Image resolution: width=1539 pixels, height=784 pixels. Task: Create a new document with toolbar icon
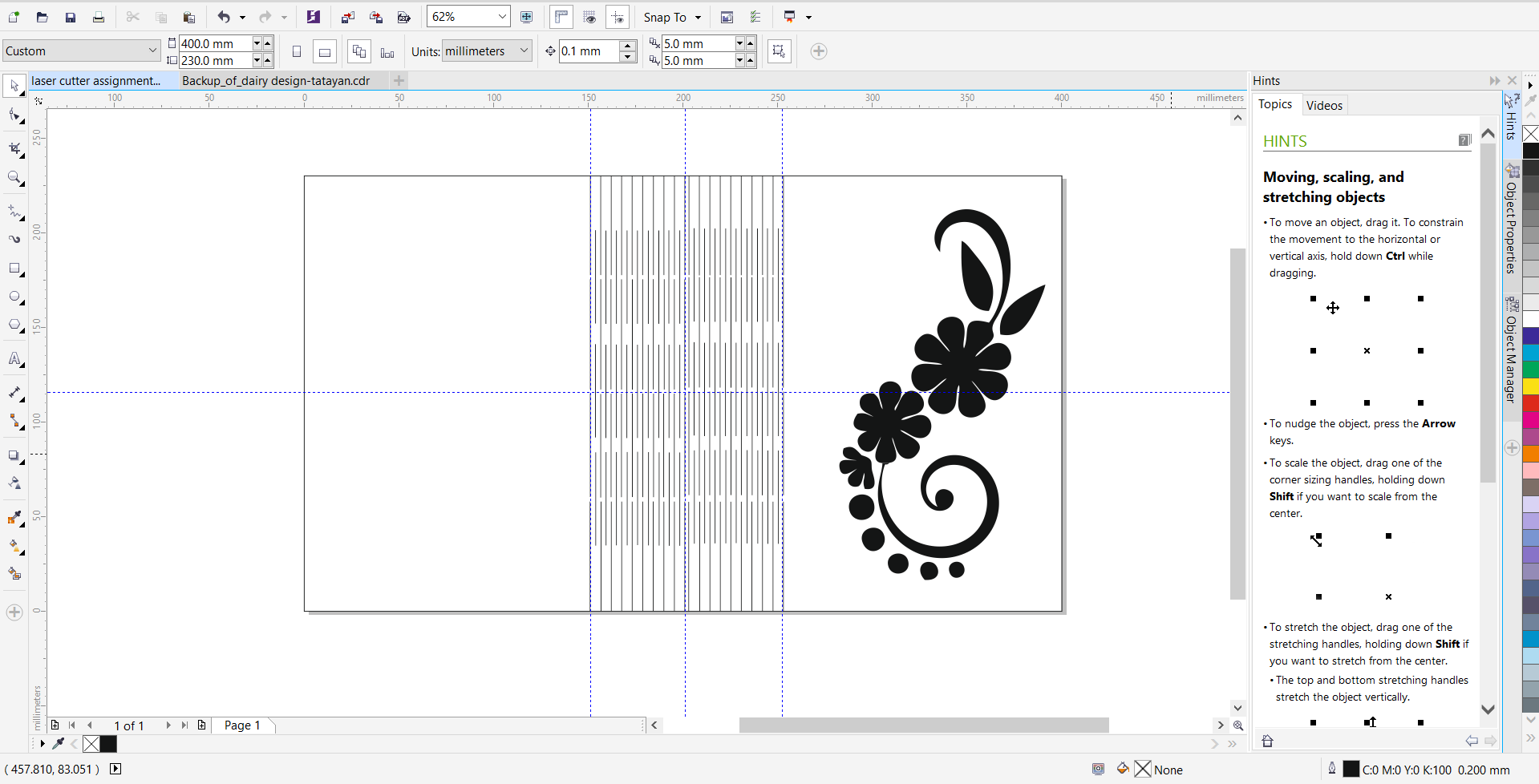[x=14, y=17]
